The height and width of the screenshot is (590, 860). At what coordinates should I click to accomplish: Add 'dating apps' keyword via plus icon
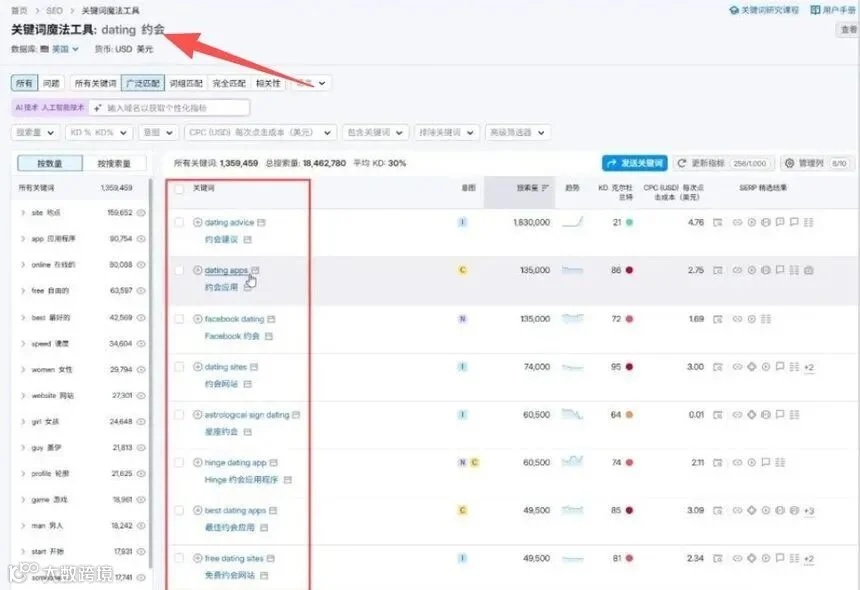pyautogui.click(x=197, y=270)
